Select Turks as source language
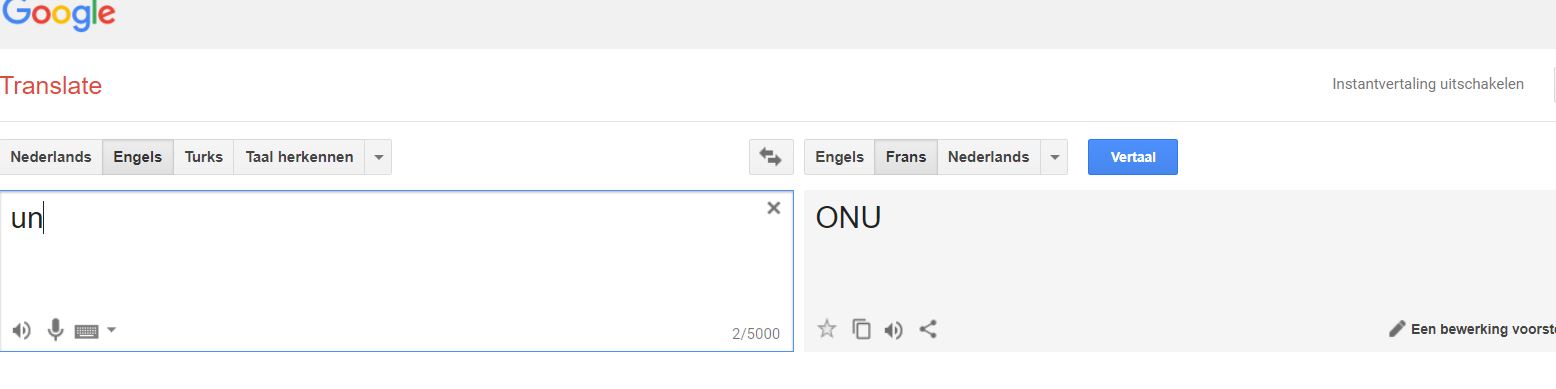 click(204, 157)
